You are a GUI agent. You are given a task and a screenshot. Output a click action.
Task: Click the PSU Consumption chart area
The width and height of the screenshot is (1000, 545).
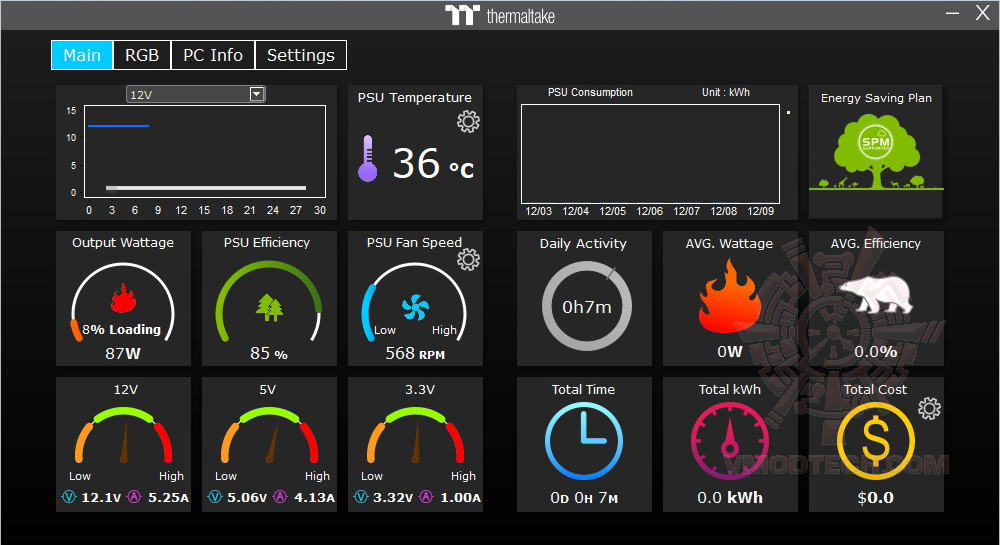click(x=651, y=154)
